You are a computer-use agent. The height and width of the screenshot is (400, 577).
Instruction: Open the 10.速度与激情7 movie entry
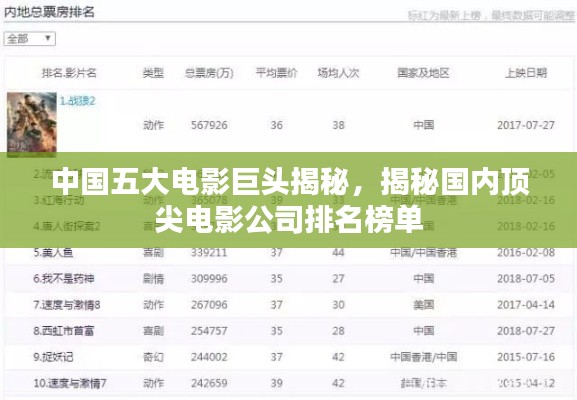(x=70, y=383)
